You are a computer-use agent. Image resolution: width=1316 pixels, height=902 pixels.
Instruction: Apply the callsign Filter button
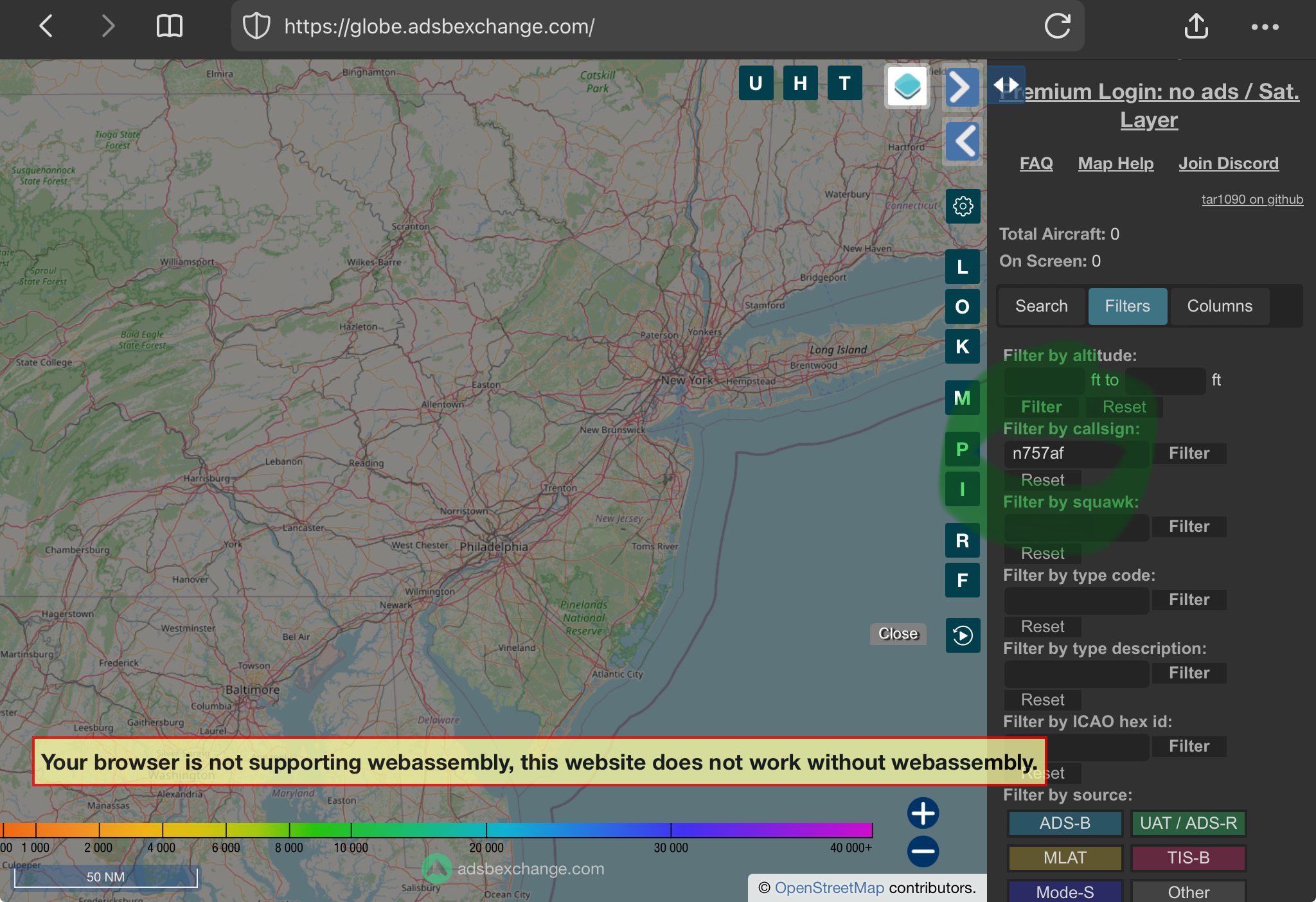tap(1189, 454)
